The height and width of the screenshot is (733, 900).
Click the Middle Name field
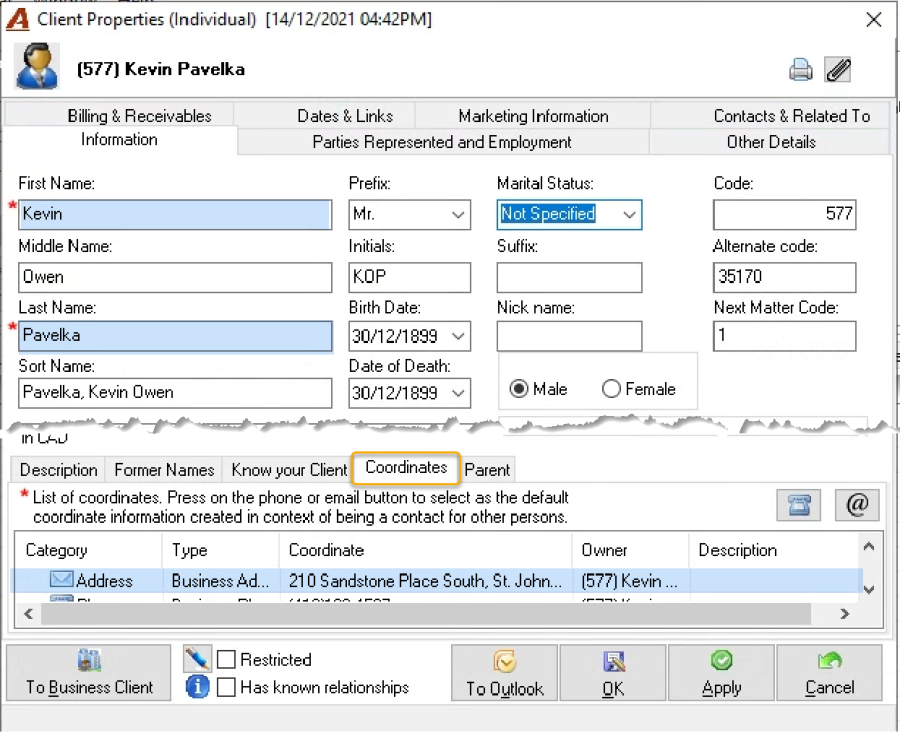[x=175, y=278]
